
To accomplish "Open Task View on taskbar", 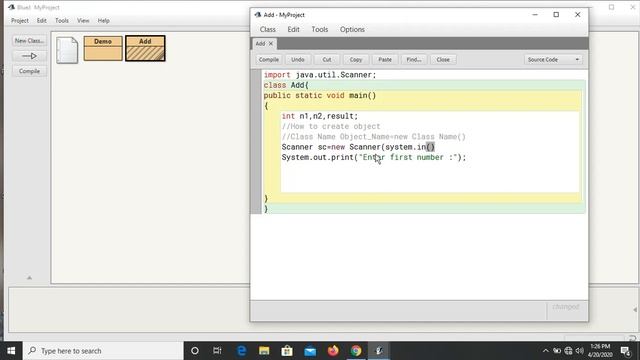I will [x=217, y=351].
